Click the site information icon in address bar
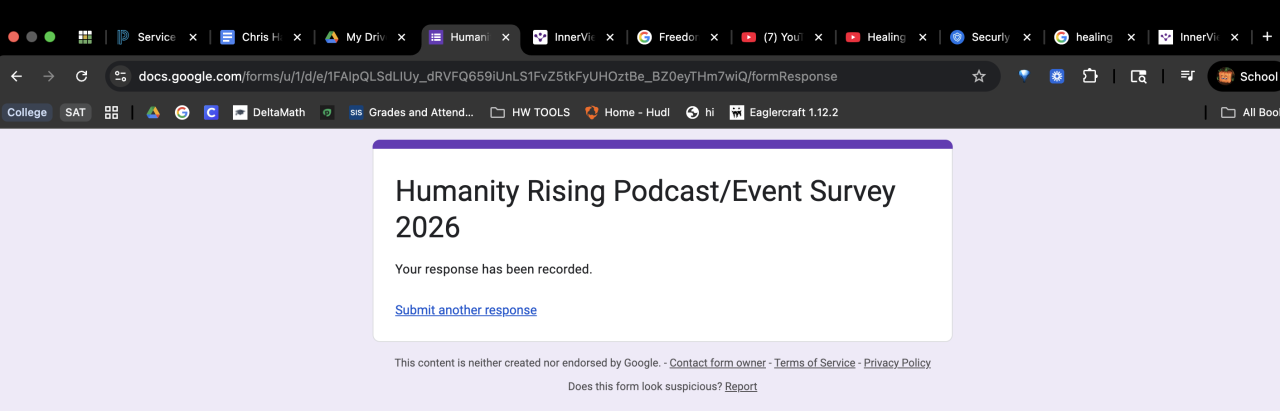This screenshot has height=411, width=1280. pyautogui.click(x=120, y=76)
